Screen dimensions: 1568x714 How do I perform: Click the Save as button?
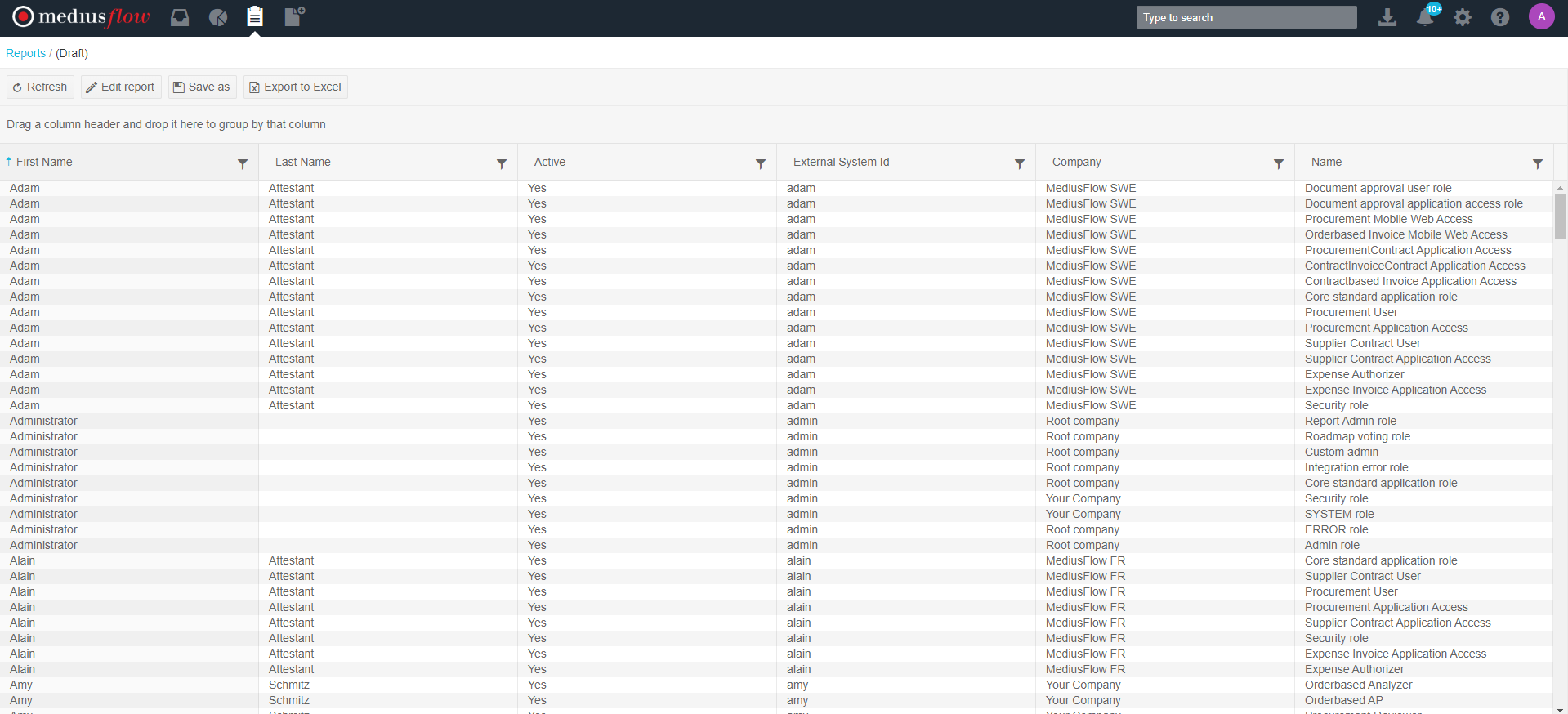pyautogui.click(x=202, y=87)
